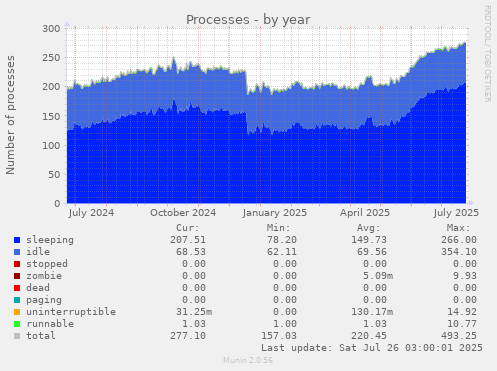Click uninterruptible maximum value 14.92

point(462,312)
